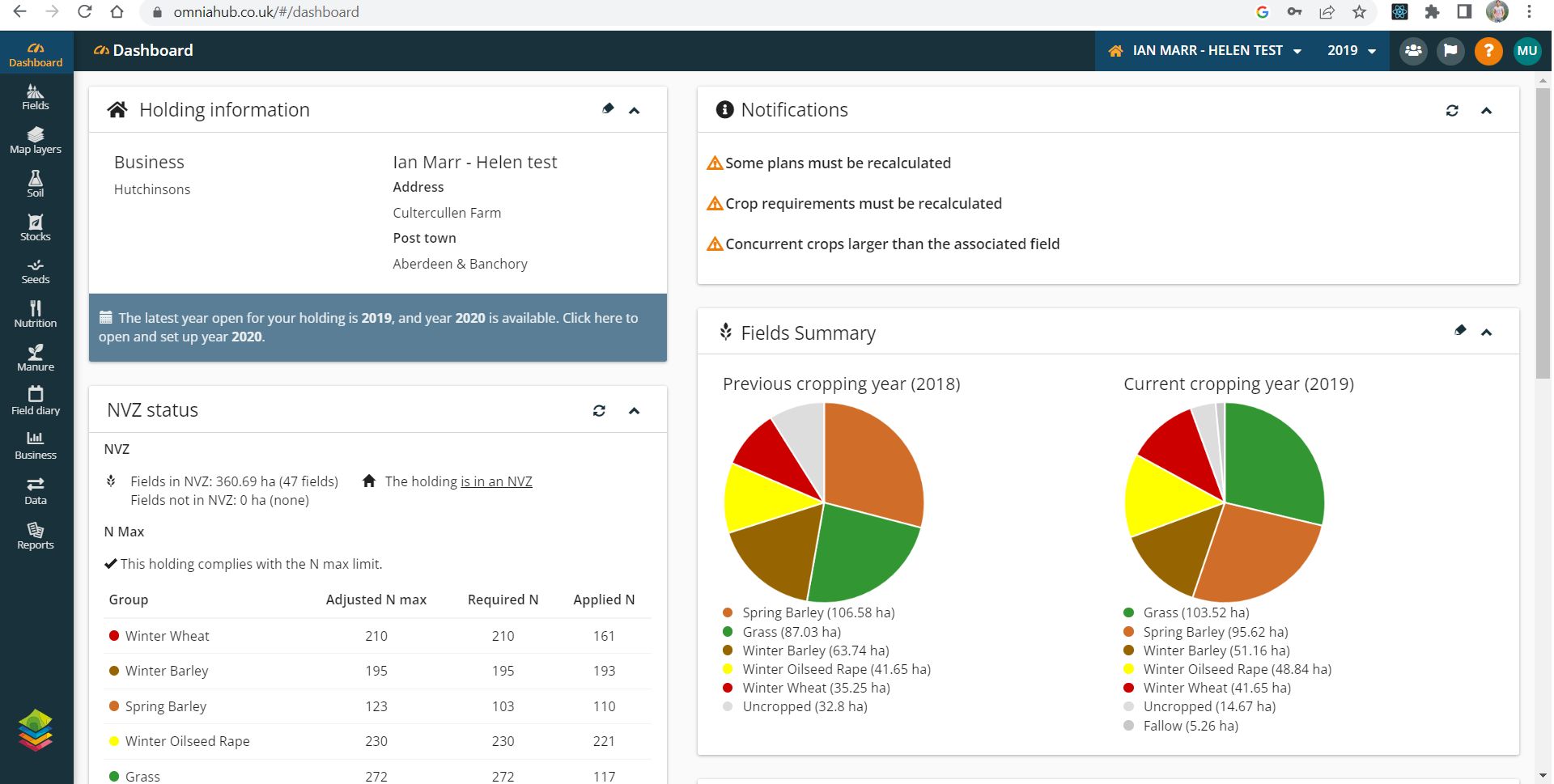Refresh the NVZ status panel
Viewport: 1554px width, 784px height.
[x=599, y=411]
